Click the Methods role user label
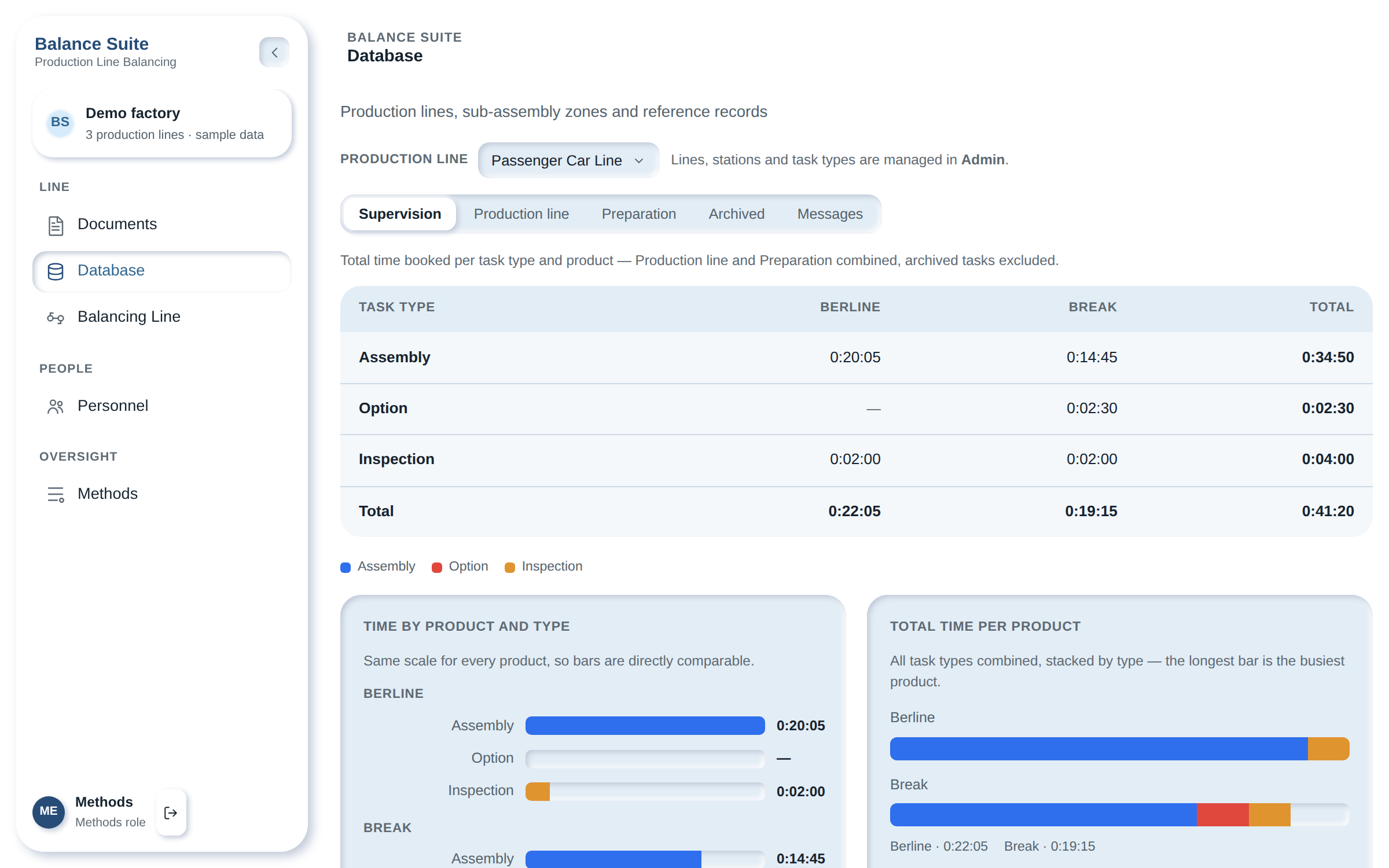Image resolution: width=1389 pixels, height=868 pixels. point(110,822)
